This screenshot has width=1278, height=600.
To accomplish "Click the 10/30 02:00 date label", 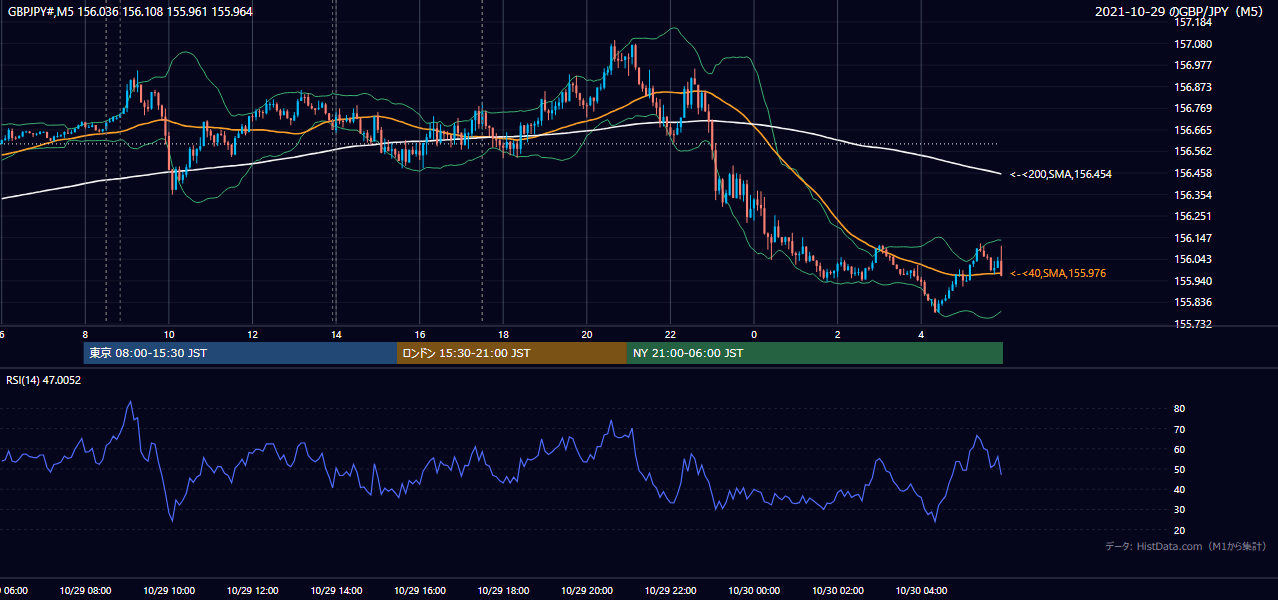I will [x=838, y=590].
